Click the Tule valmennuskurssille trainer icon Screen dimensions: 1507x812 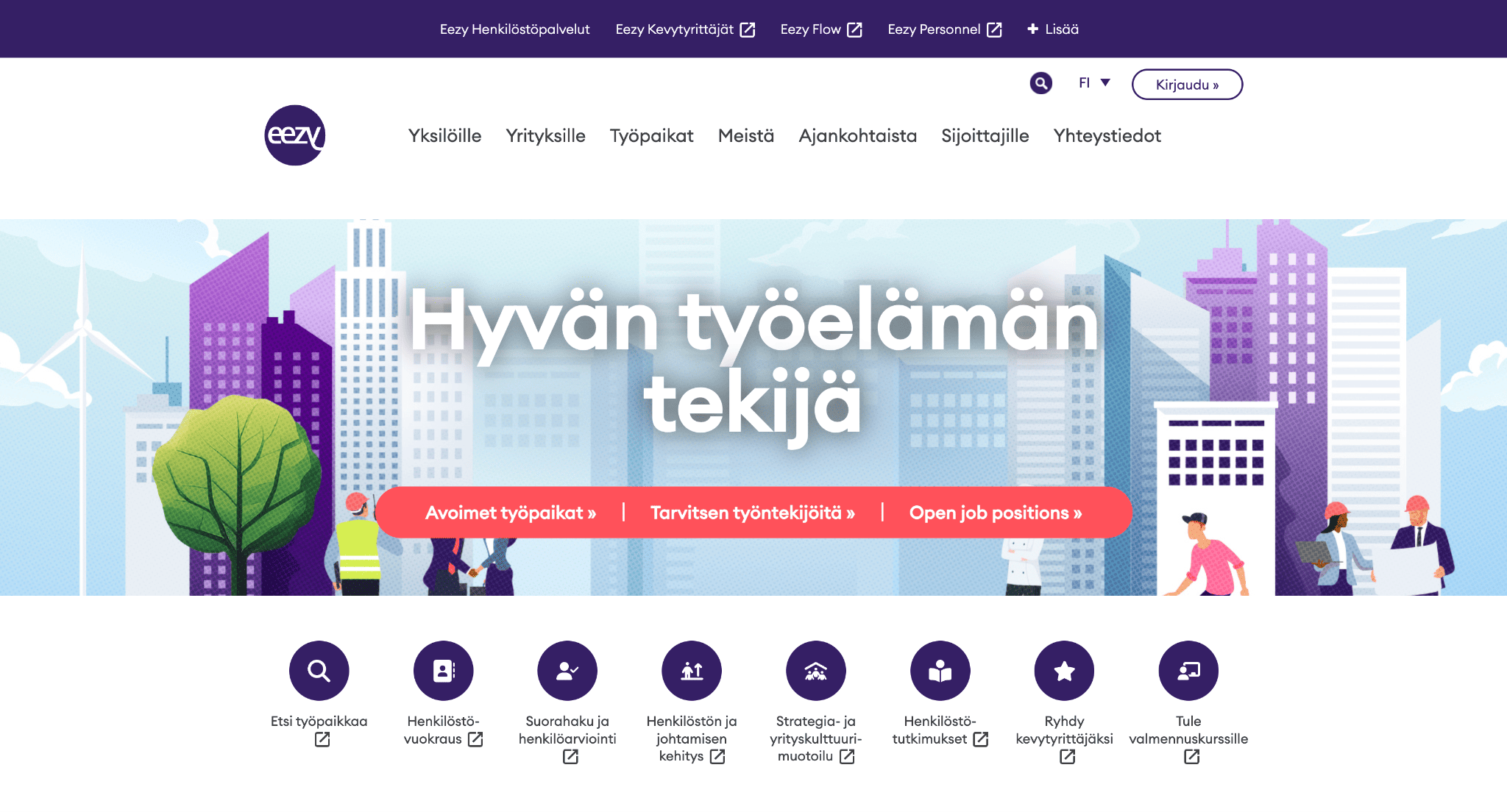coord(1188,671)
